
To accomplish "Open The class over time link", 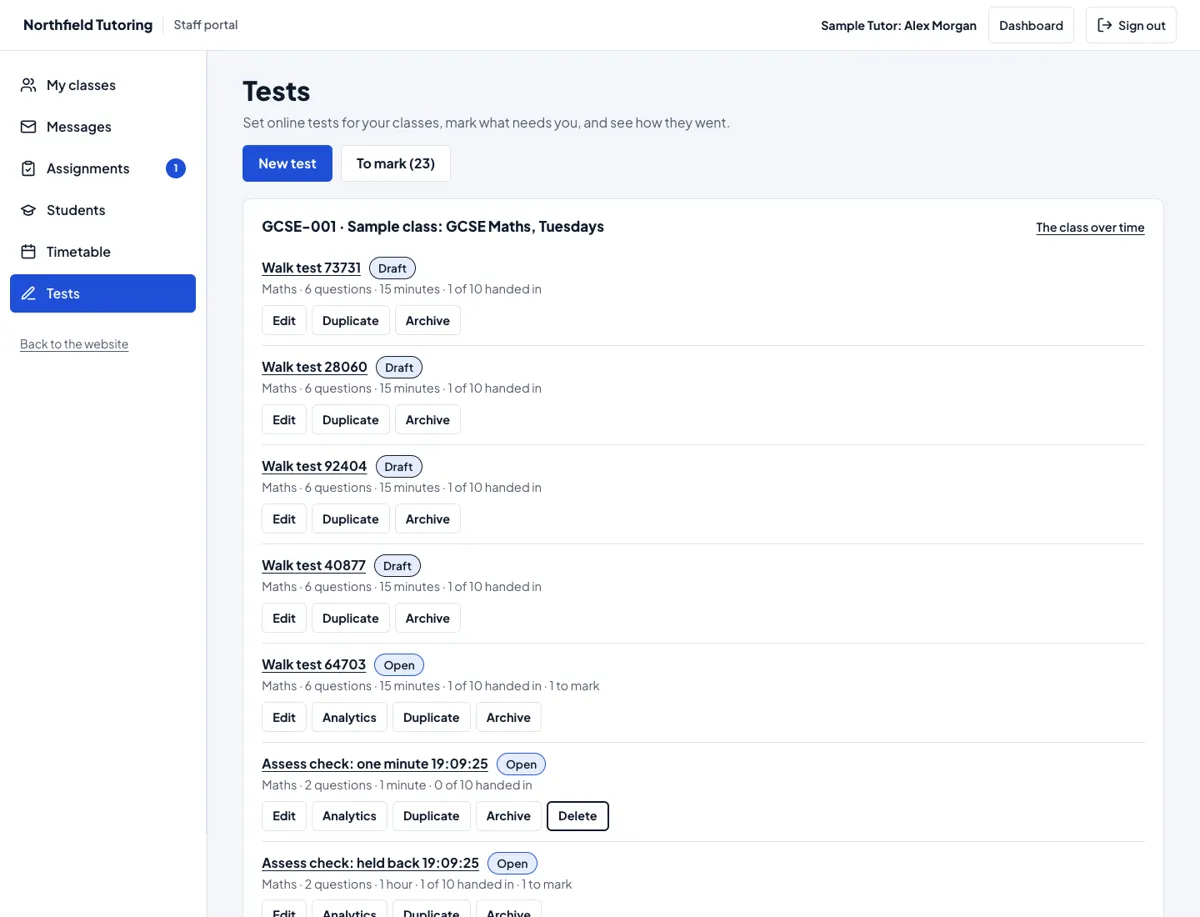I will click(x=1090, y=227).
